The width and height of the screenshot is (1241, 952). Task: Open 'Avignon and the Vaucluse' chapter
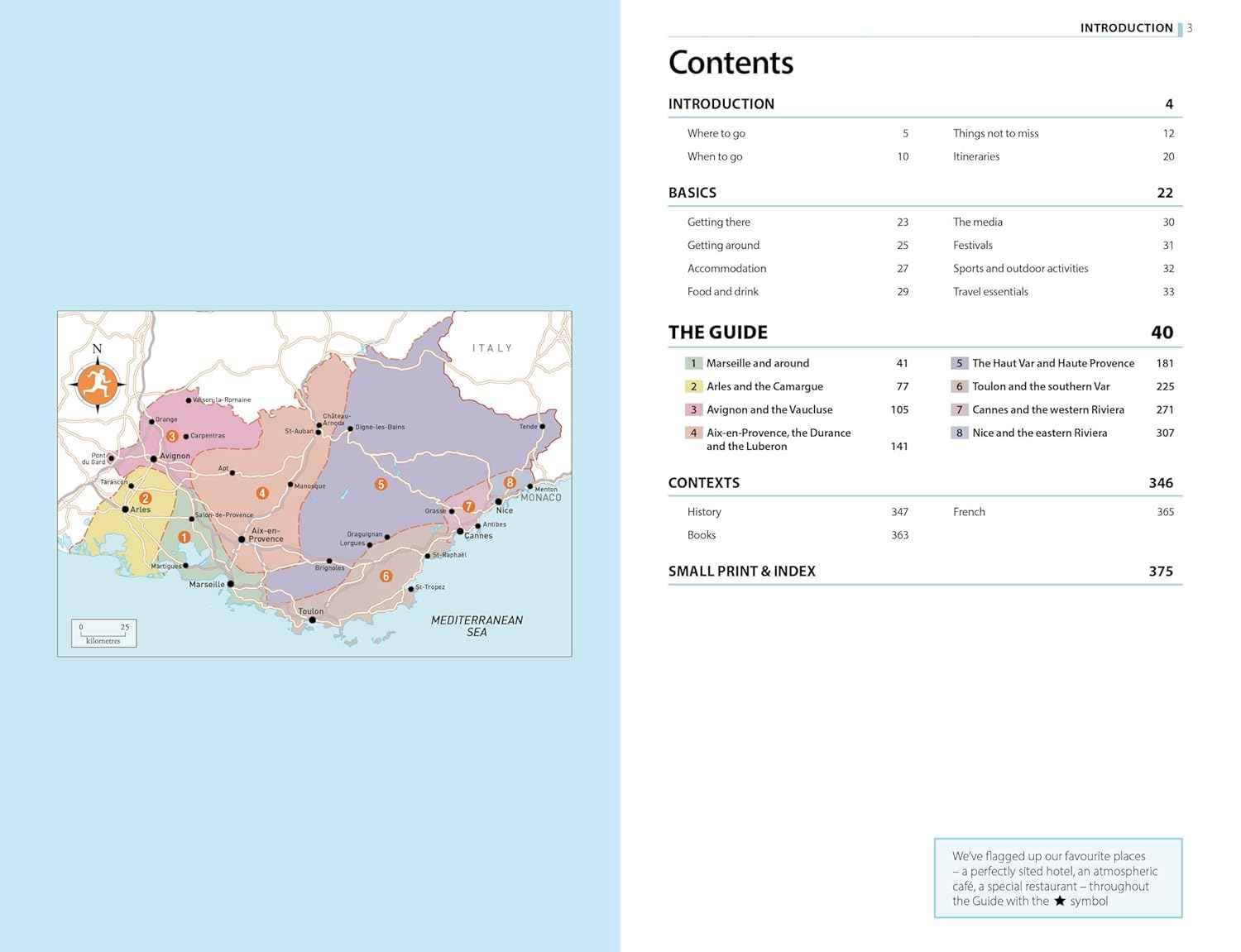(x=769, y=409)
